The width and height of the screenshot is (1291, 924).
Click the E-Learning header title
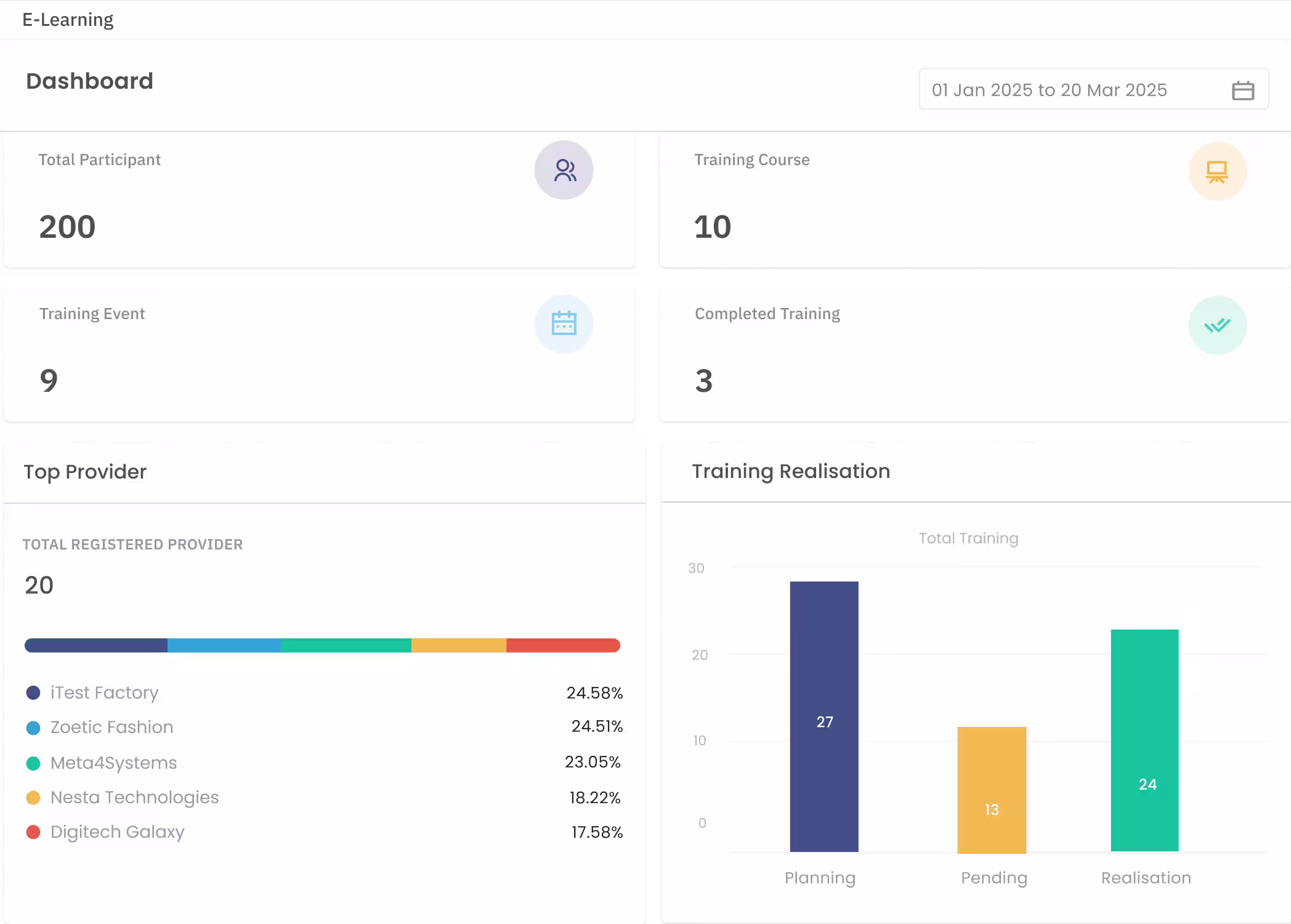pos(68,20)
